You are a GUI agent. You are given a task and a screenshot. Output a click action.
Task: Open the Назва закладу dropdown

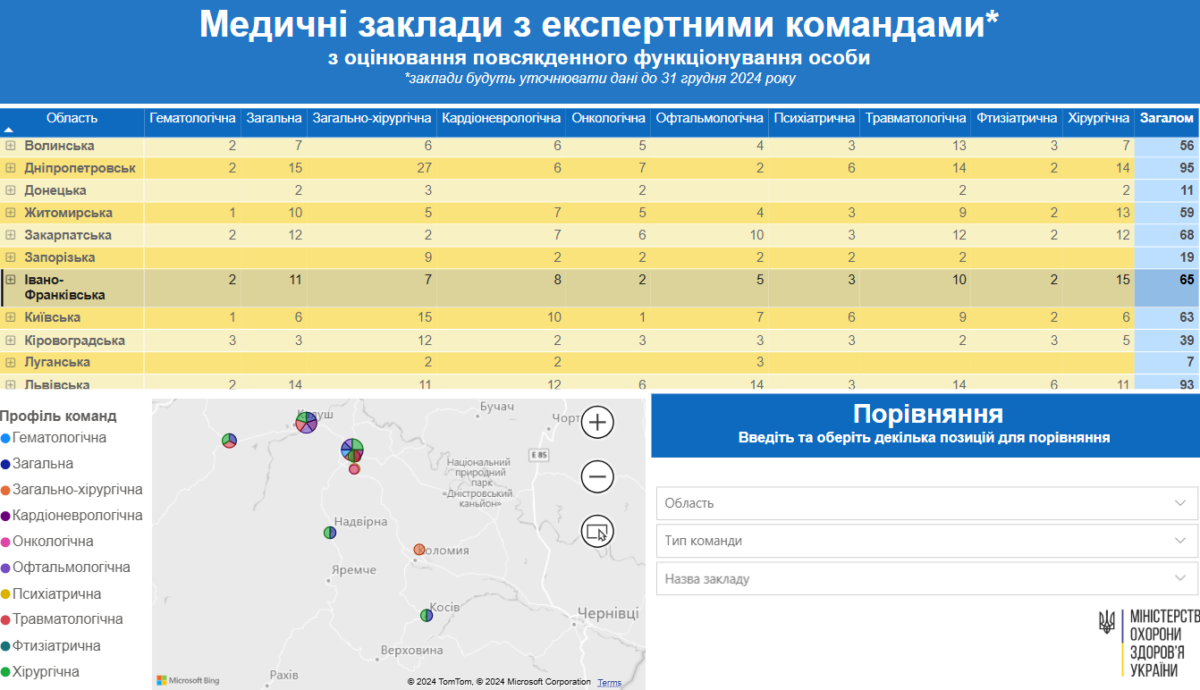click(925, 579)
